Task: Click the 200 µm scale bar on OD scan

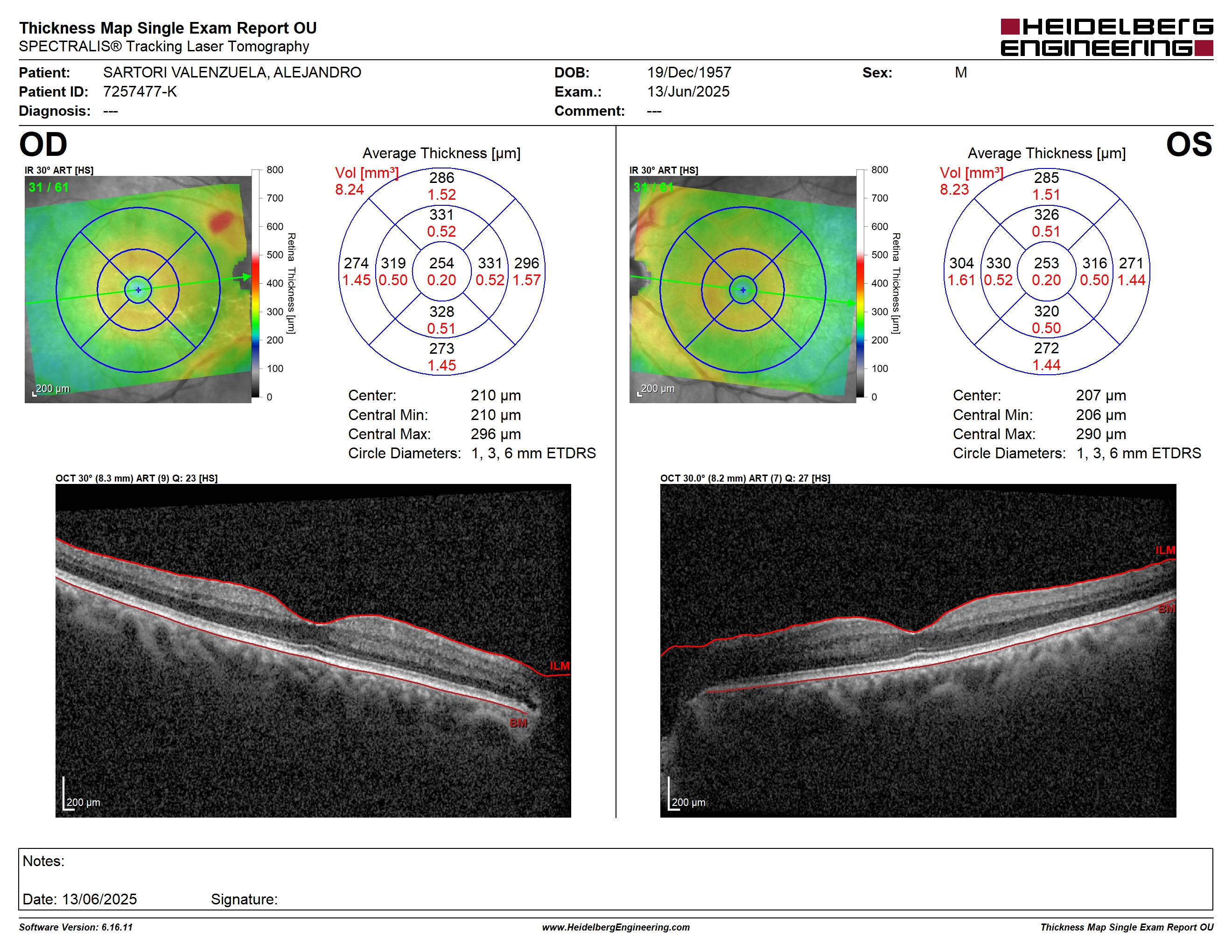Action: [x=81, y=793]
